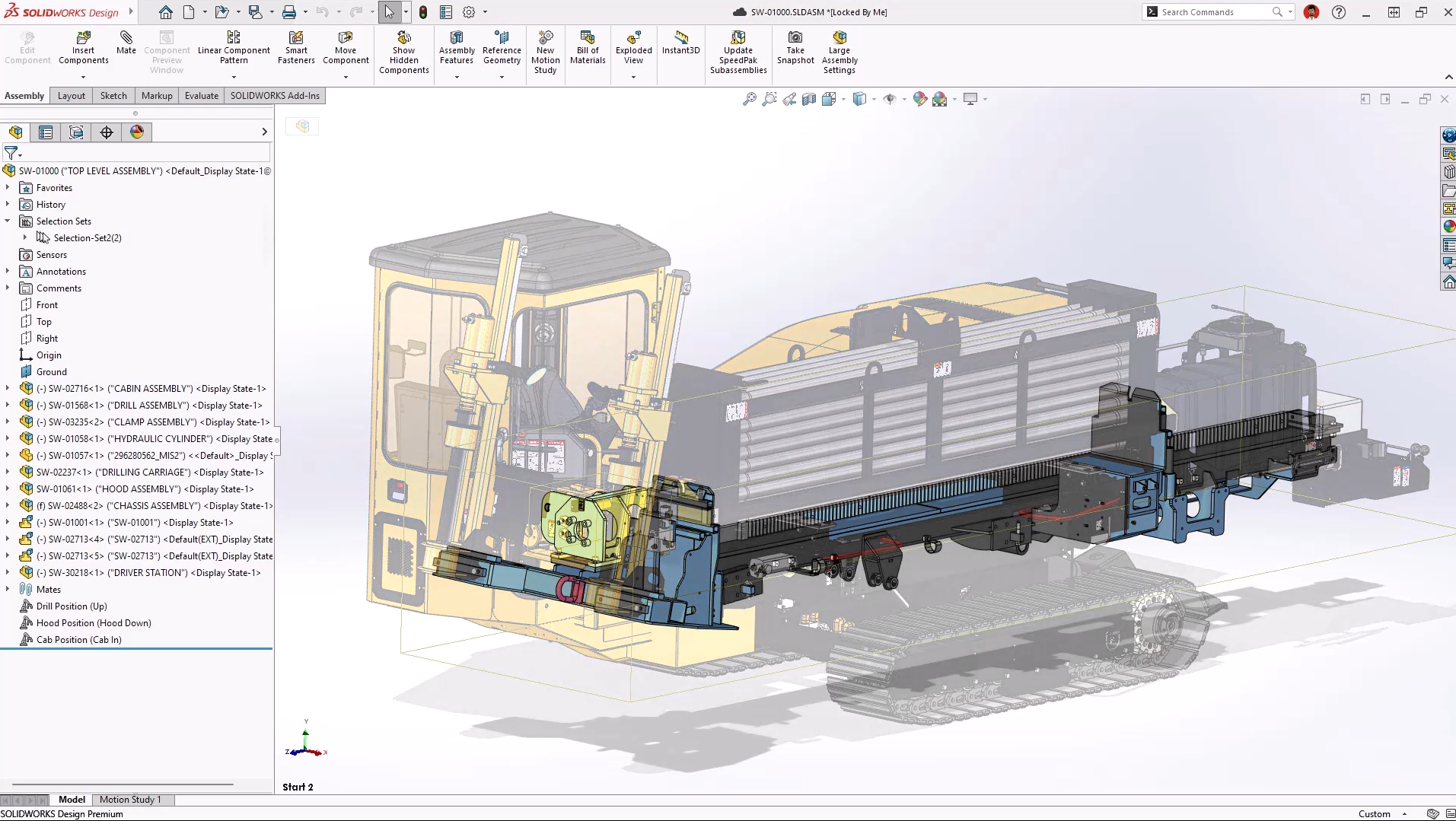Screen dimensions: 1456x821
Task: Activate Zoom to Fit in the viewport
Action: pos(750,99)
